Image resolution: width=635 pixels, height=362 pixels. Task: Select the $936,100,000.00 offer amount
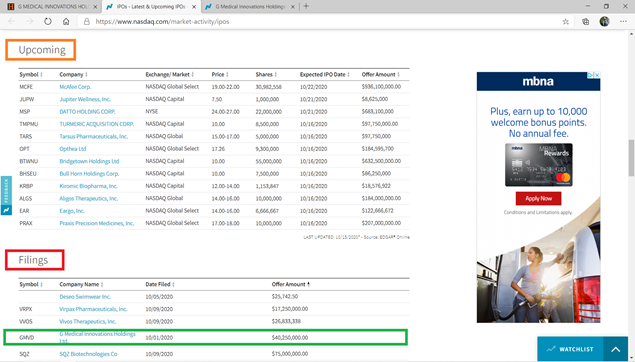click(381, 87)
